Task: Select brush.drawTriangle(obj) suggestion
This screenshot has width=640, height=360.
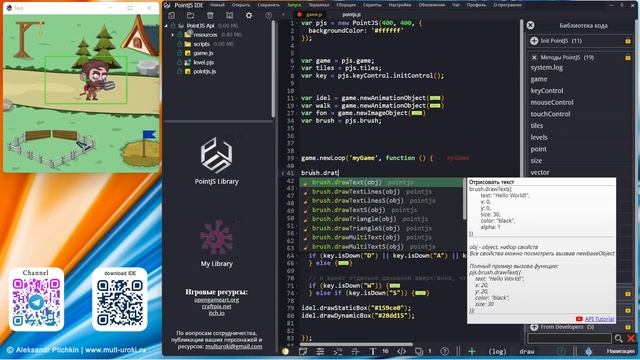Action: click(x=354, y=219)
